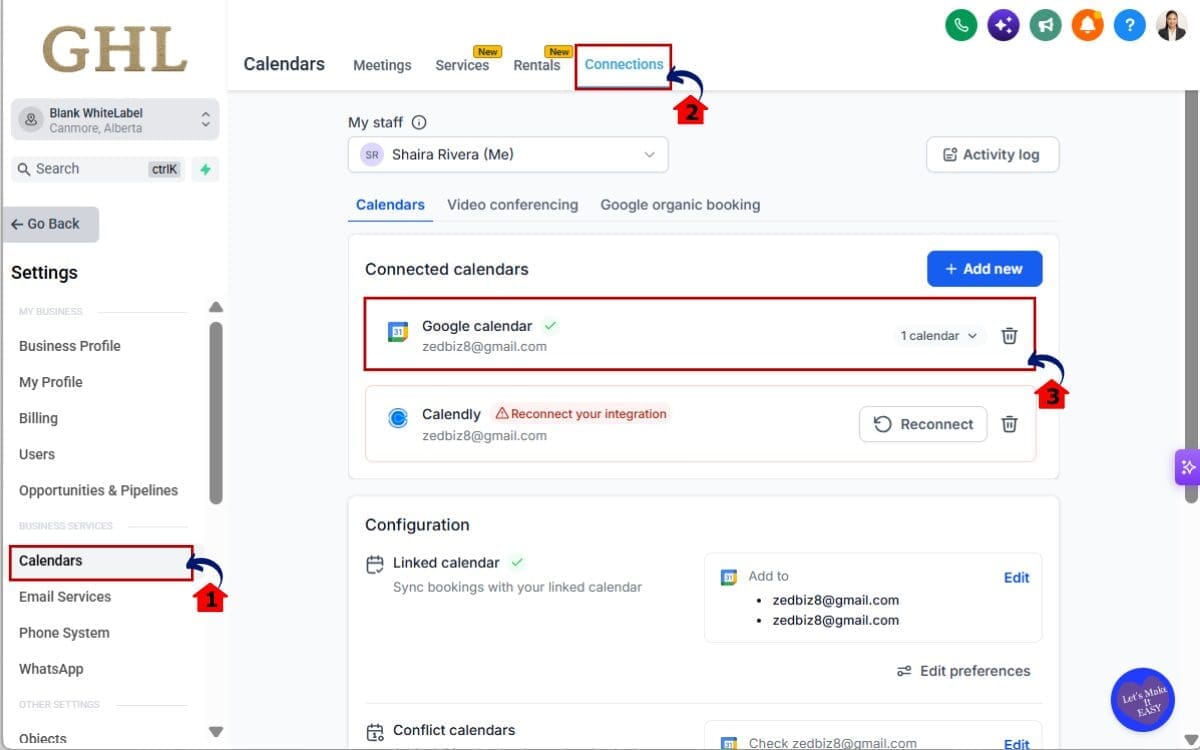Open the Services tab
1200x750 pixels.
(x=462, y=65)
